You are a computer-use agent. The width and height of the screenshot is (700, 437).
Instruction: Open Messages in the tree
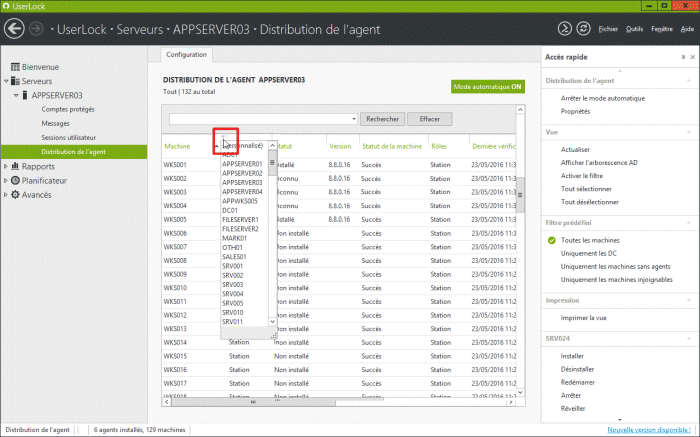(55, 123)
